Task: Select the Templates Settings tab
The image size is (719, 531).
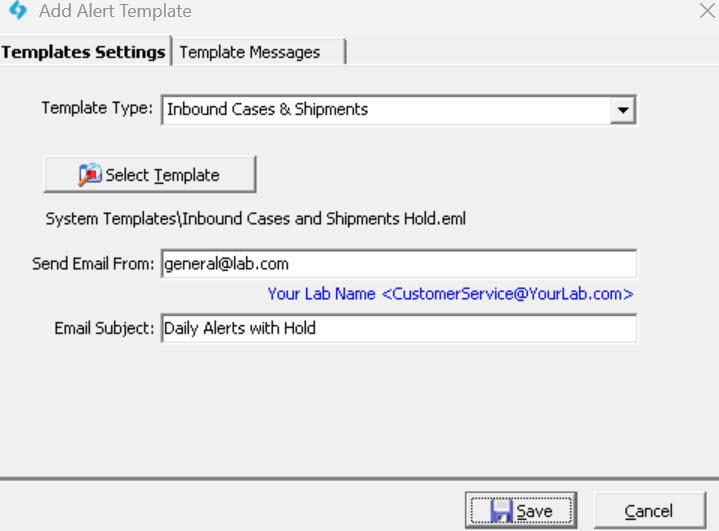Action: pos(85,51)
